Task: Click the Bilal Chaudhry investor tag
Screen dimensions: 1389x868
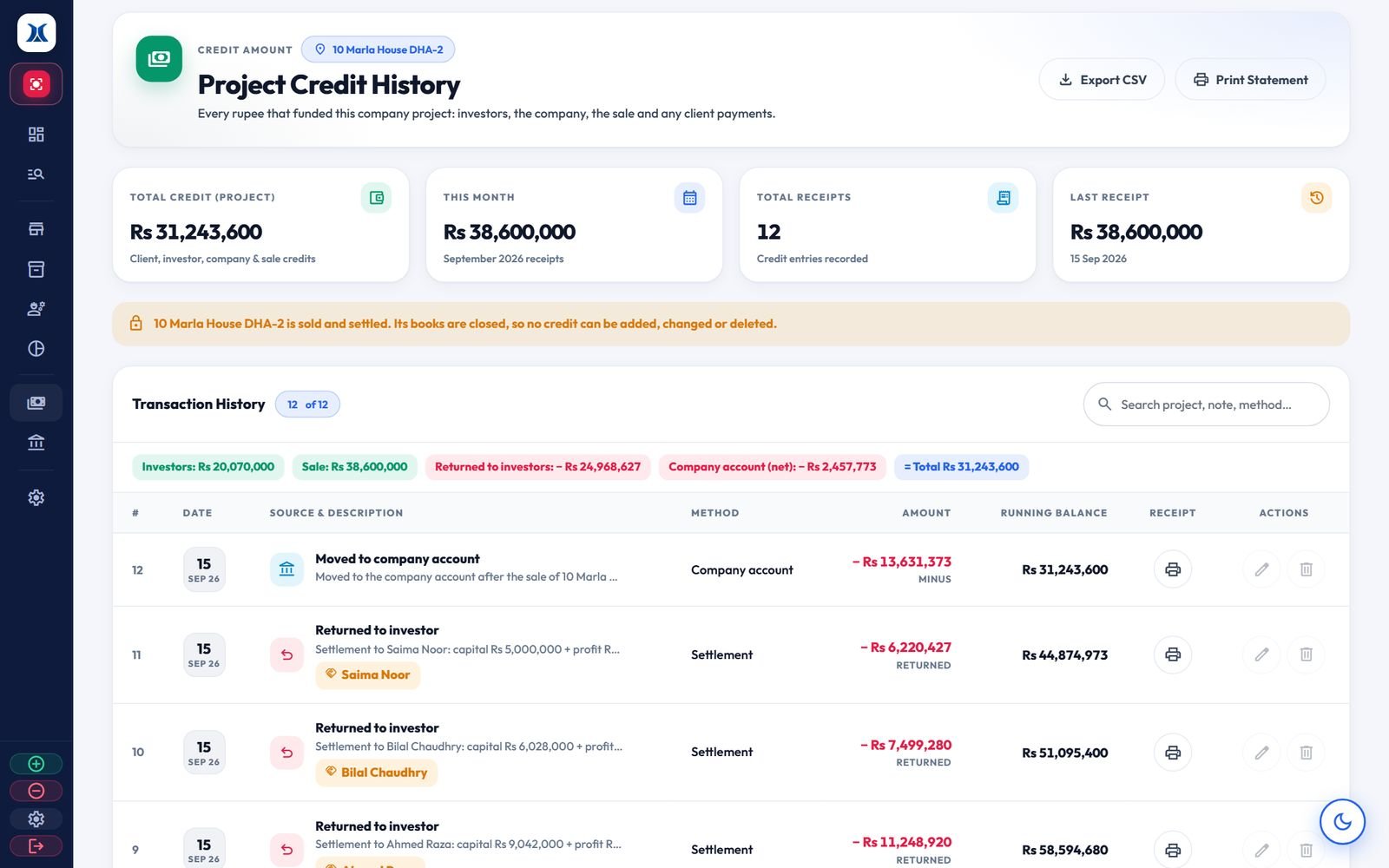Action: click(376, 773)
